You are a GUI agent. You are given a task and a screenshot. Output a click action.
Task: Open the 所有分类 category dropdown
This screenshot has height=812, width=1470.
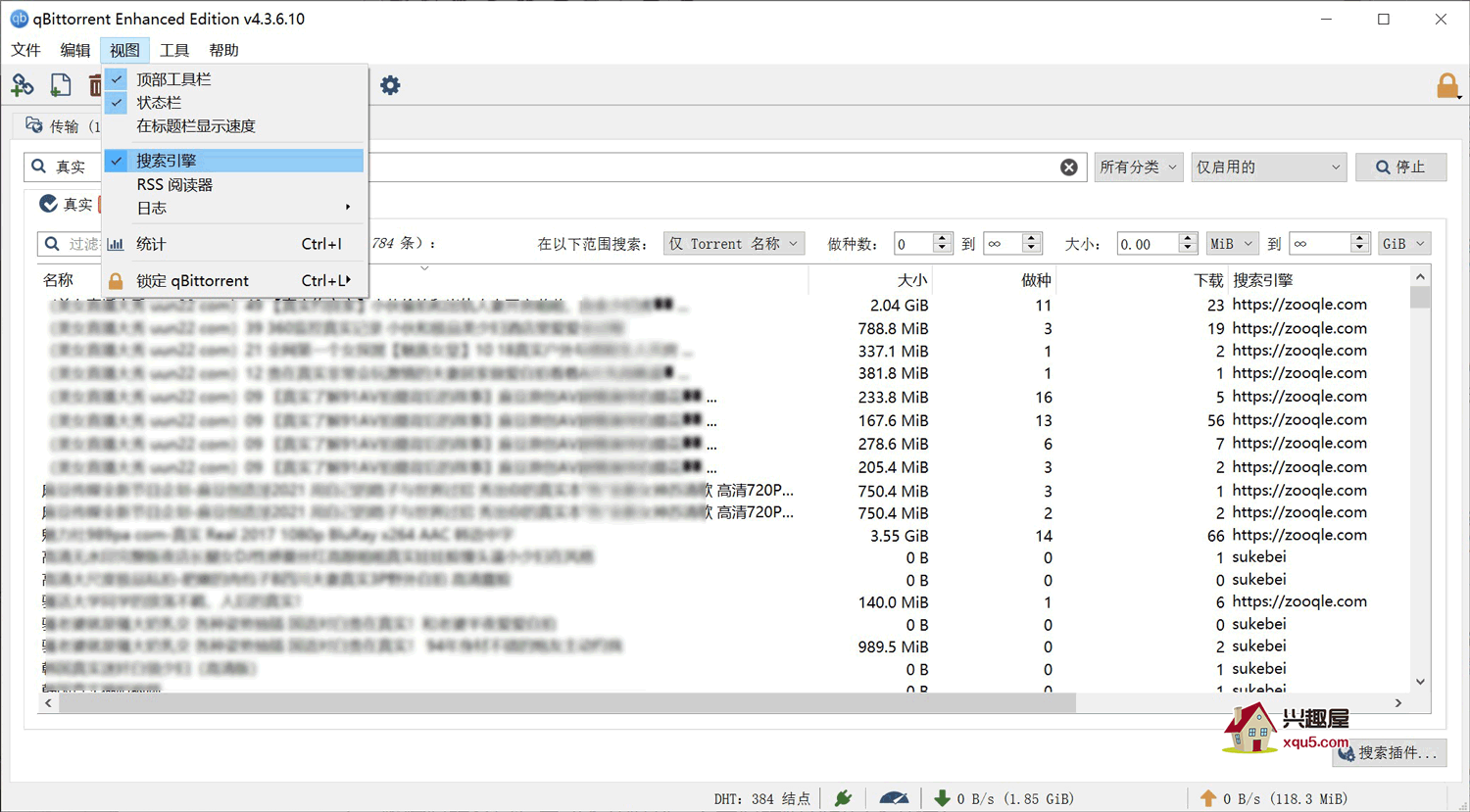[1139, 167]
